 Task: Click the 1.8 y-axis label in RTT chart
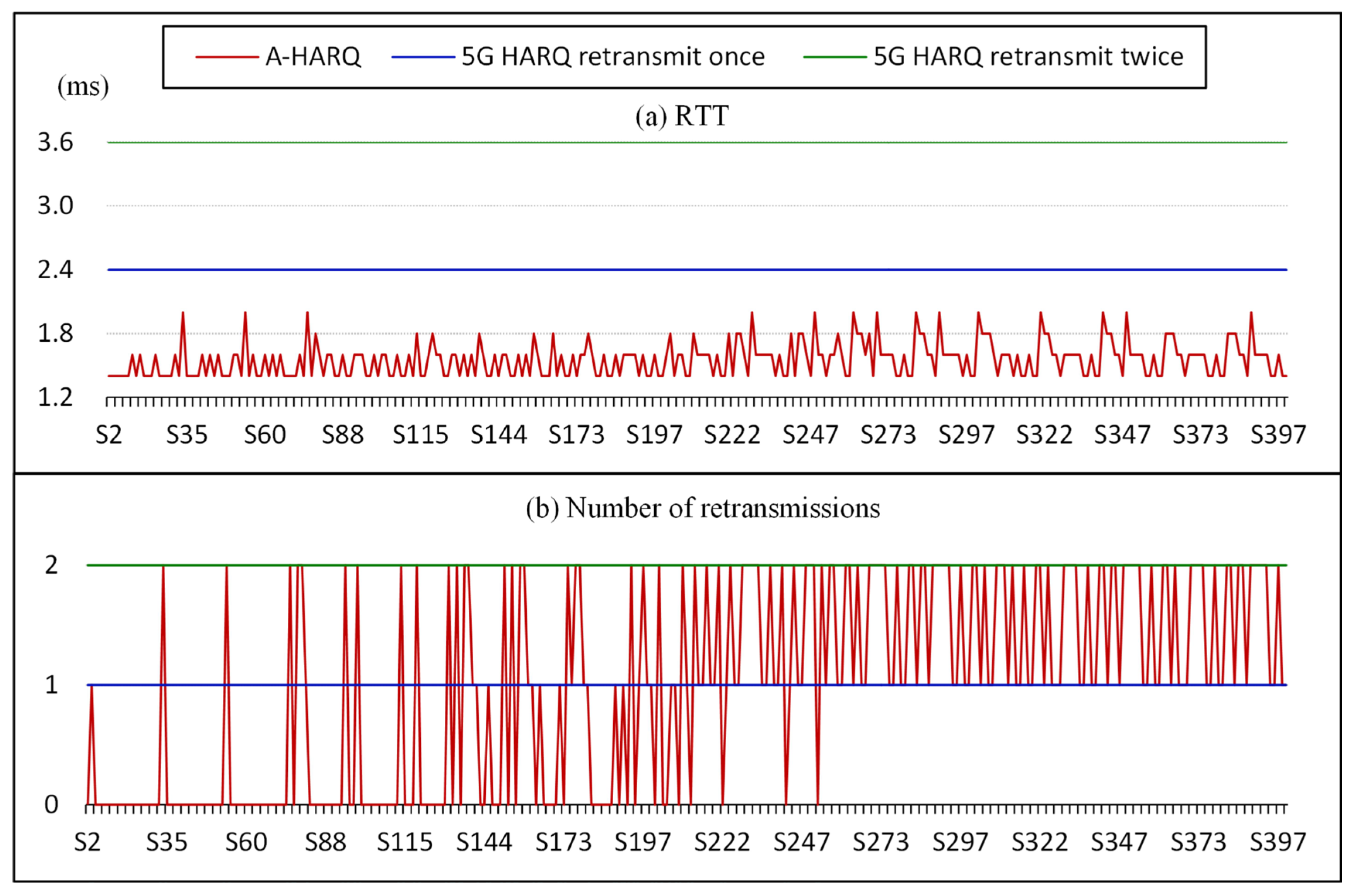click(x=55, y=334)
